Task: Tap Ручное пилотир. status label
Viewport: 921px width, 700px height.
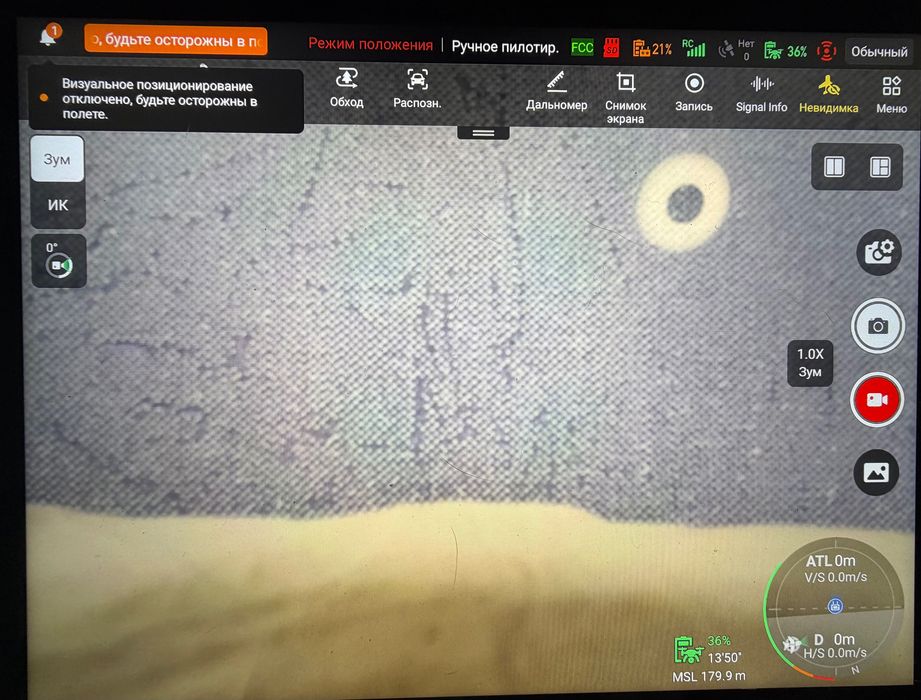Action: (x=505, y=47)
